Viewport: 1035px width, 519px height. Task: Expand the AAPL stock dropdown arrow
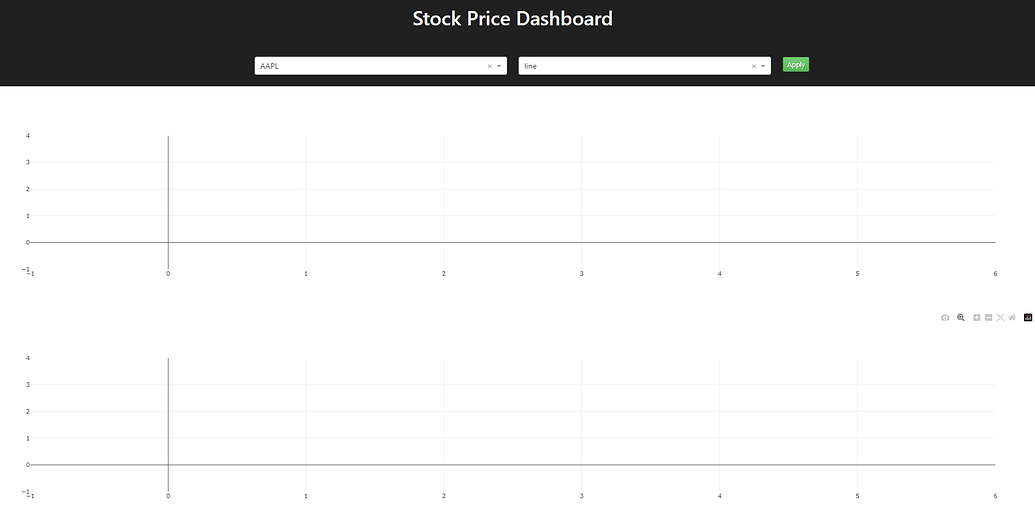(x=499, y=66)
